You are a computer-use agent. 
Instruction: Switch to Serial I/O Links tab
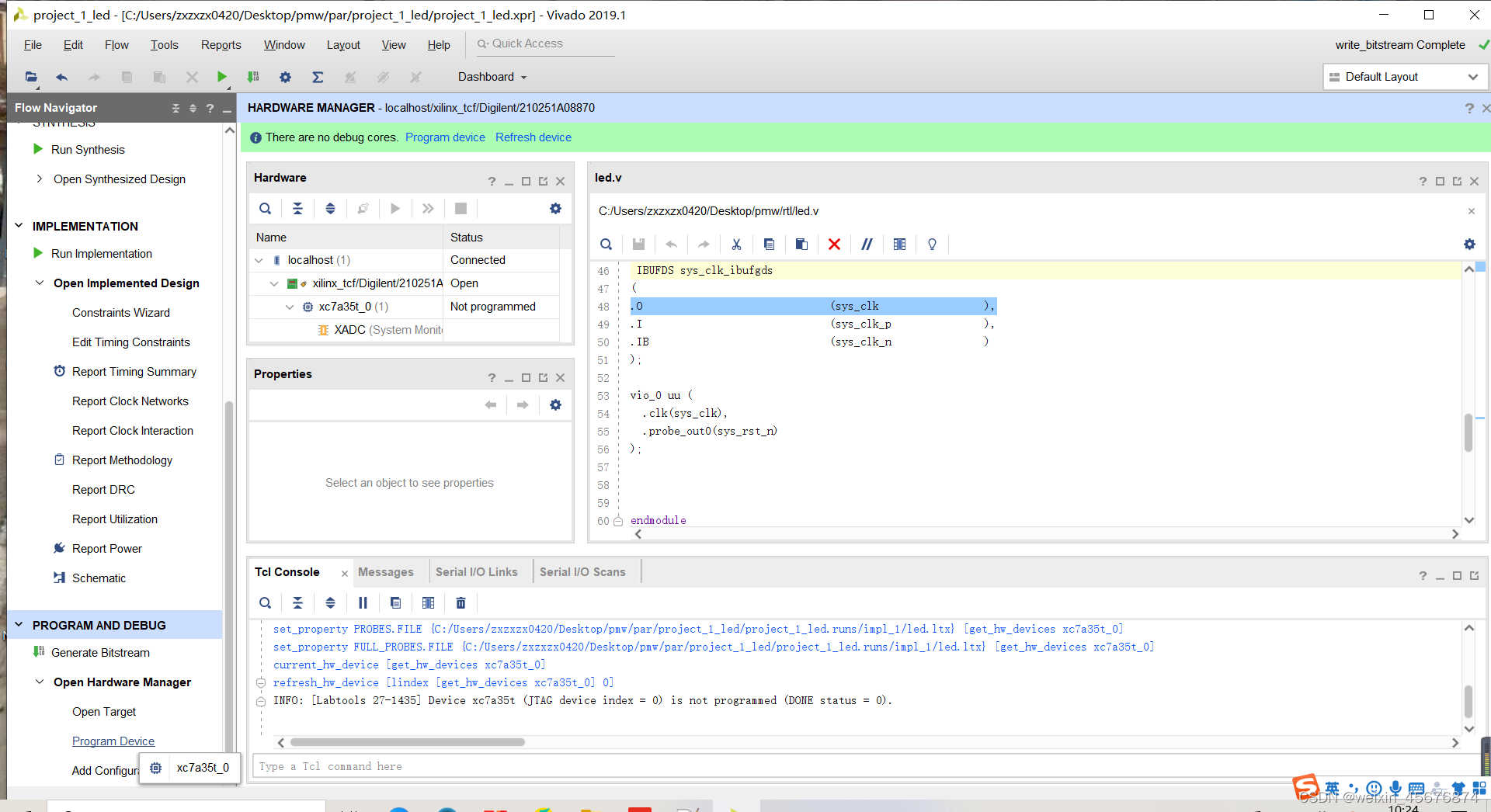(477, 572)
